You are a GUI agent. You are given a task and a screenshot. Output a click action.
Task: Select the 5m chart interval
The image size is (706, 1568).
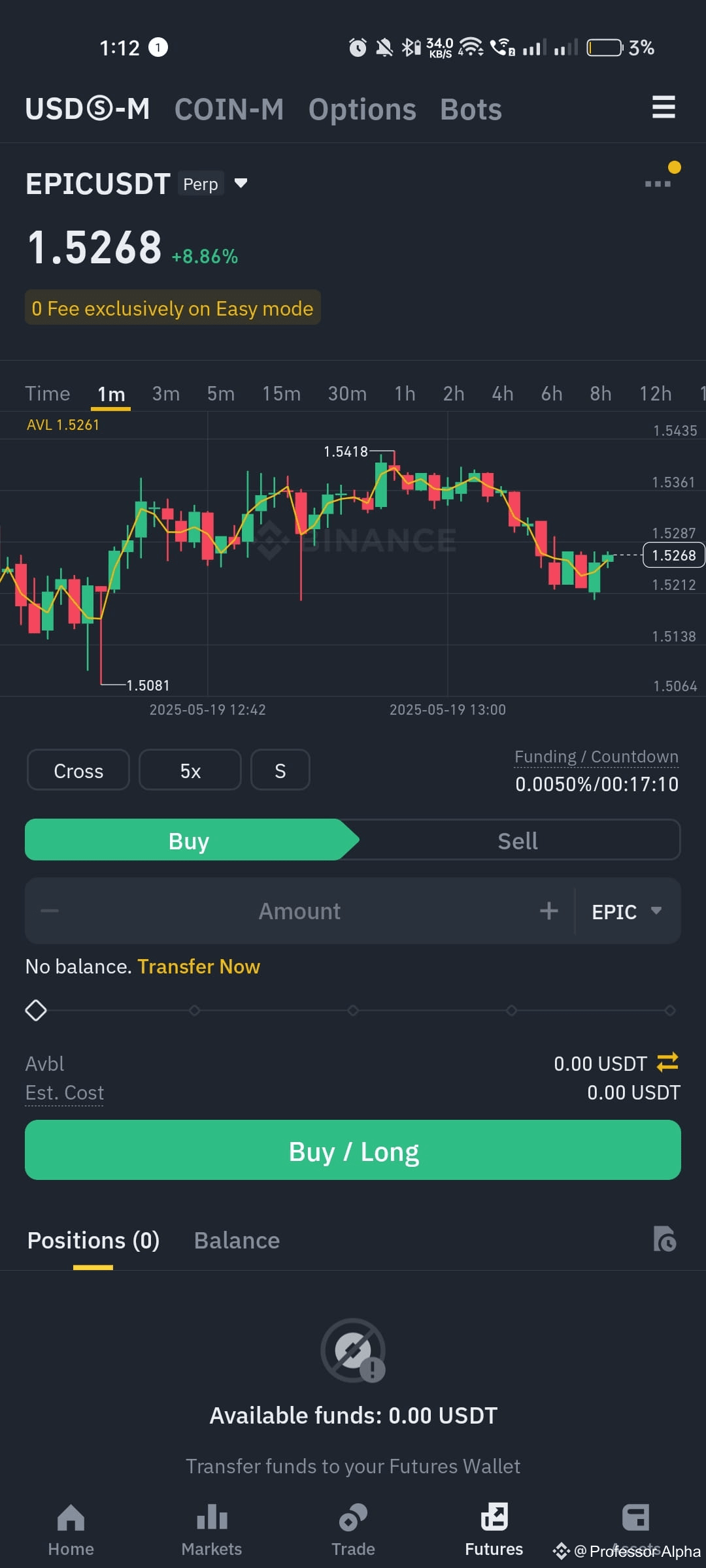[221, 393]
